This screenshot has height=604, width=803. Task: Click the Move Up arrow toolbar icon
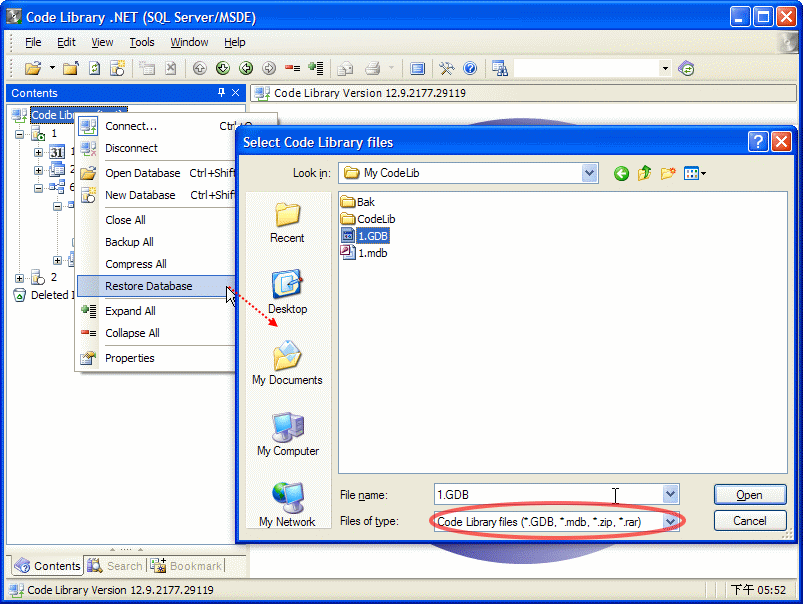tap(200, 68)
